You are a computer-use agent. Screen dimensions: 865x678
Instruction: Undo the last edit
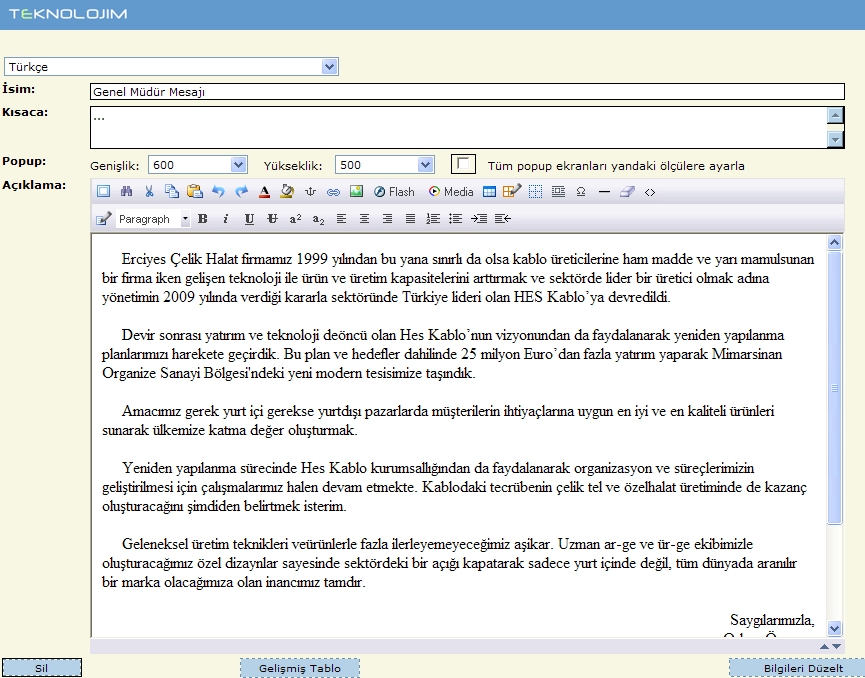218,191
